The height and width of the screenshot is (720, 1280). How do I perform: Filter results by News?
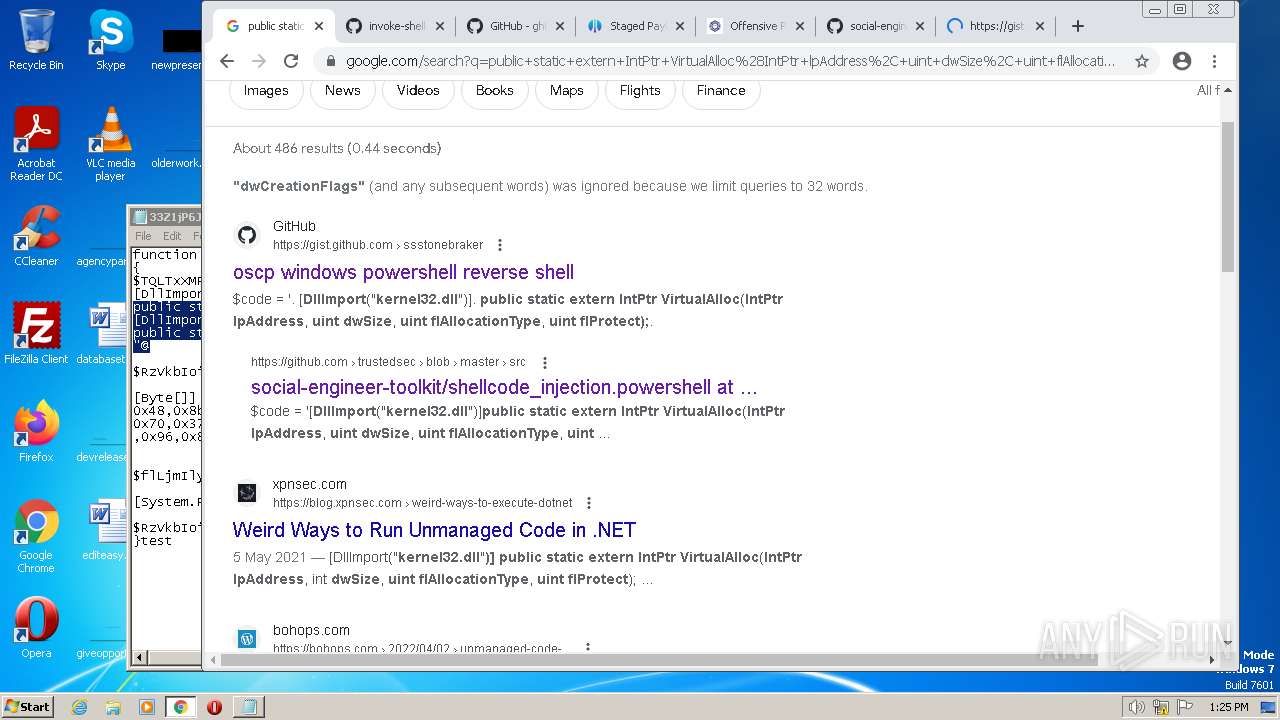(x=342, y=90)
